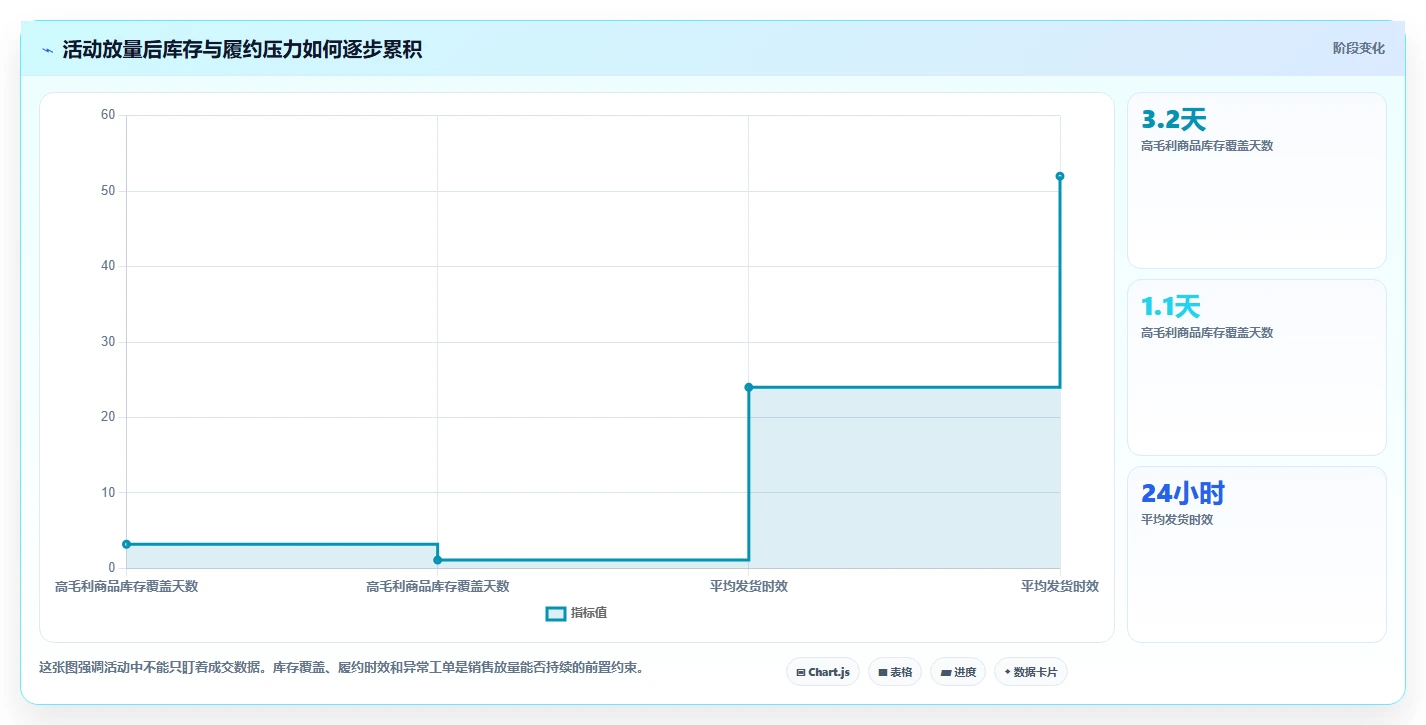Click the y-axis tick label 40
This screenshot has width=1426, height=725.
[108, 266]
